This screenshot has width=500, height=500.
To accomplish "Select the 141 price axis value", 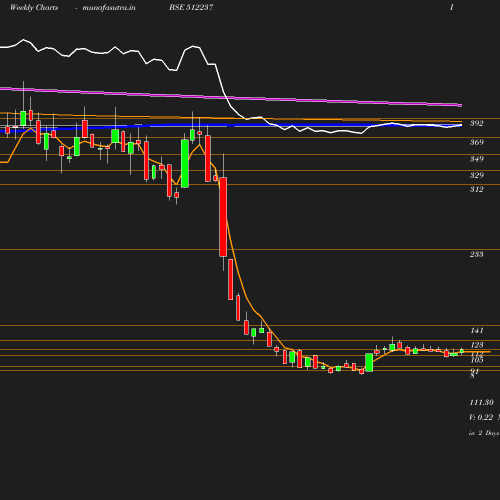I will click(477, 330).
